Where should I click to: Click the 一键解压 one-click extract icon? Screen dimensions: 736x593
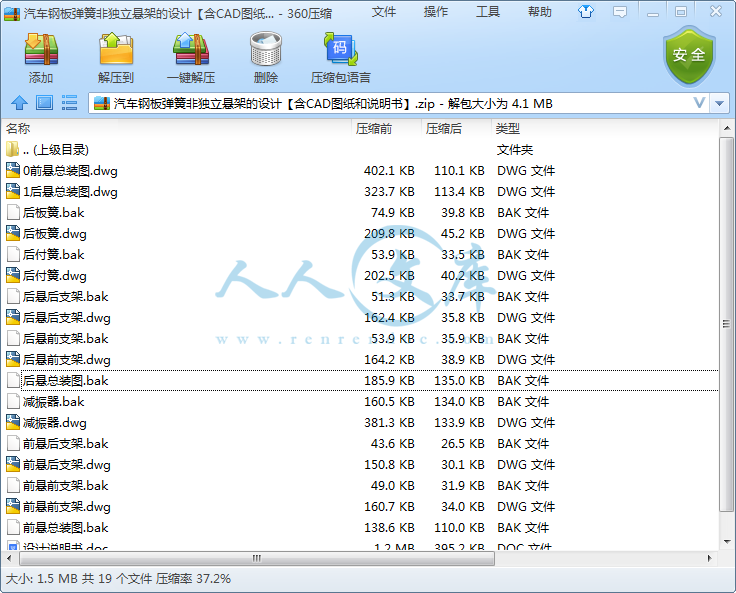pyautogui.click(x=191, y=49)
